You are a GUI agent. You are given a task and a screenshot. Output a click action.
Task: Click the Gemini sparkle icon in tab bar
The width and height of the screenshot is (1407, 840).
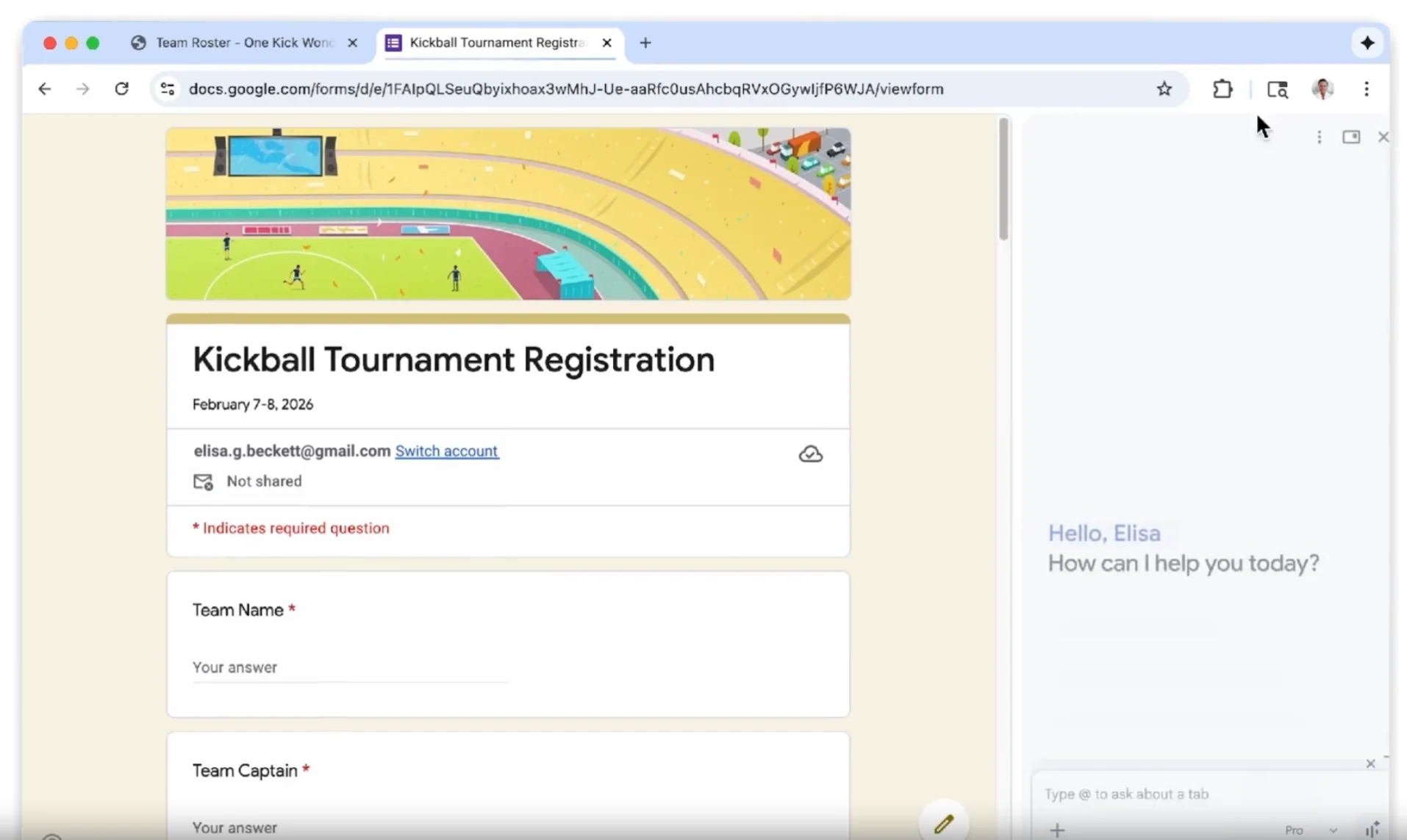tap(1367, 43)
